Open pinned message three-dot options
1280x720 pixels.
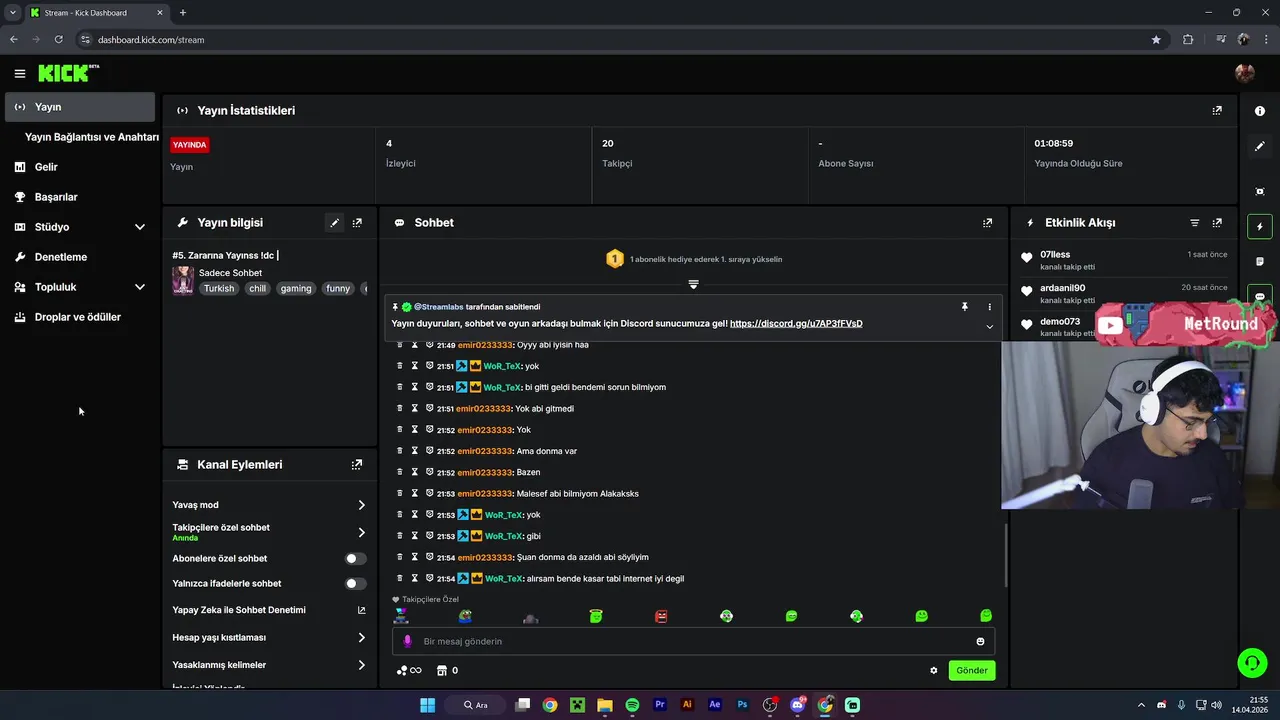click(x=990, y=307)
